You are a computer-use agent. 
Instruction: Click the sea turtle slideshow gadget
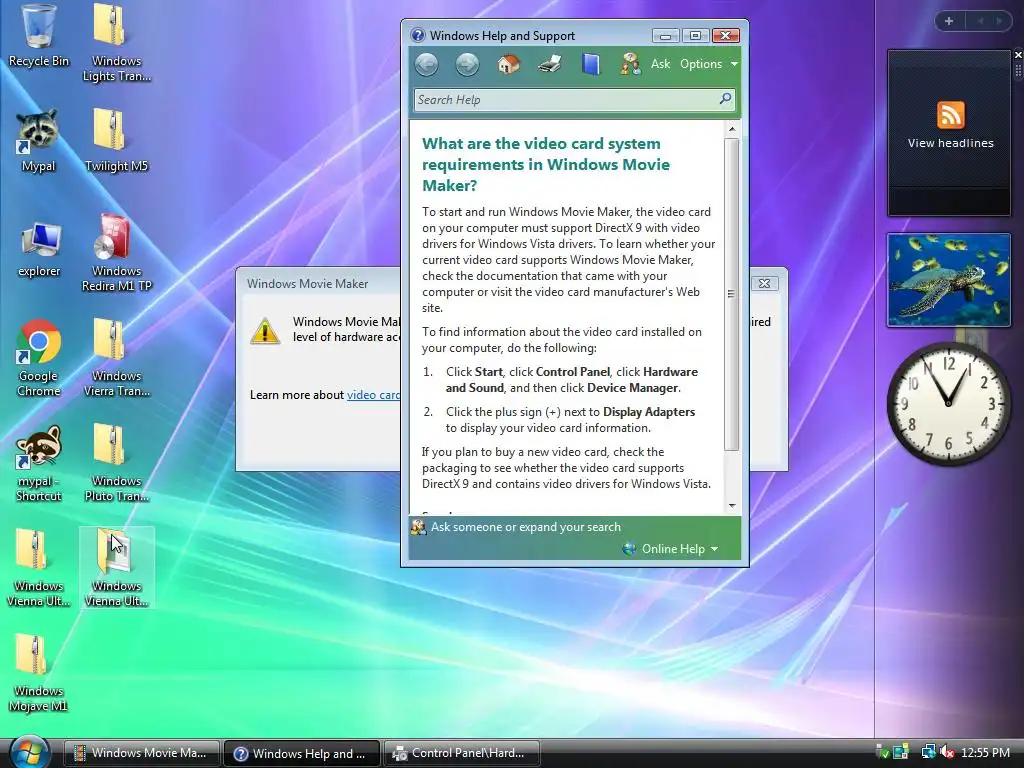tap(949, 280)
